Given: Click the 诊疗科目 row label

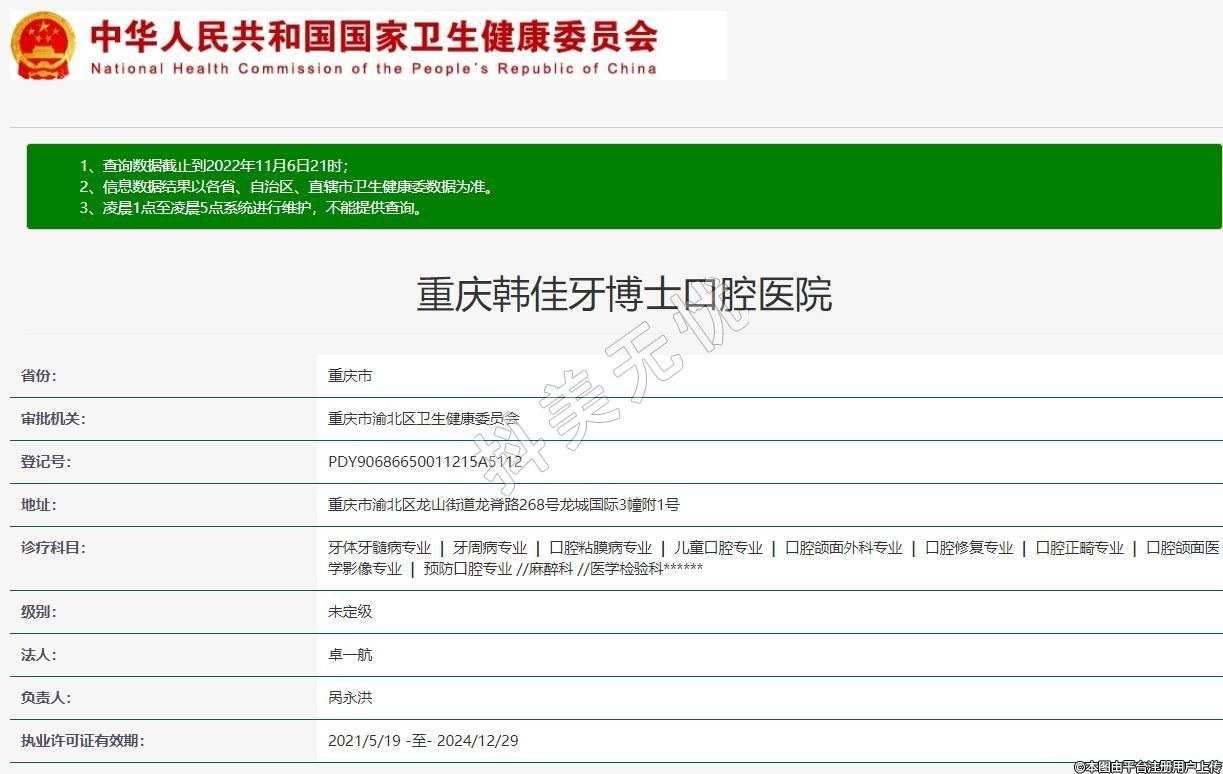Looking at the screenshot, I should click(53, 548).
